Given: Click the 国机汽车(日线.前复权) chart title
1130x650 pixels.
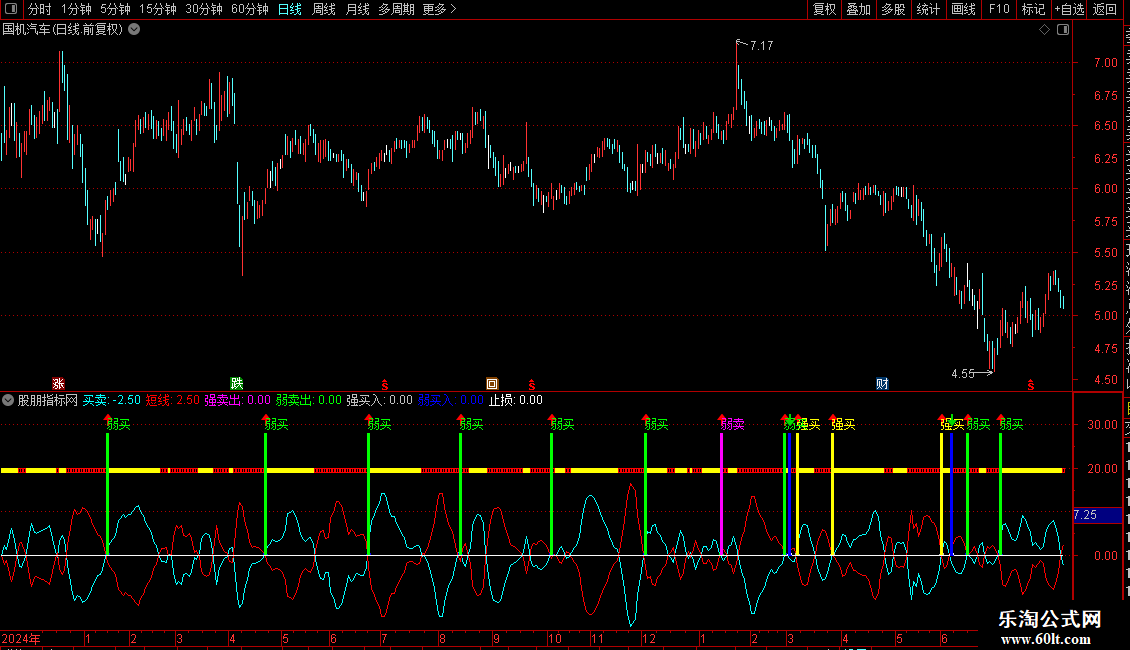Looking at the screenshot, I should coord(63,30).
